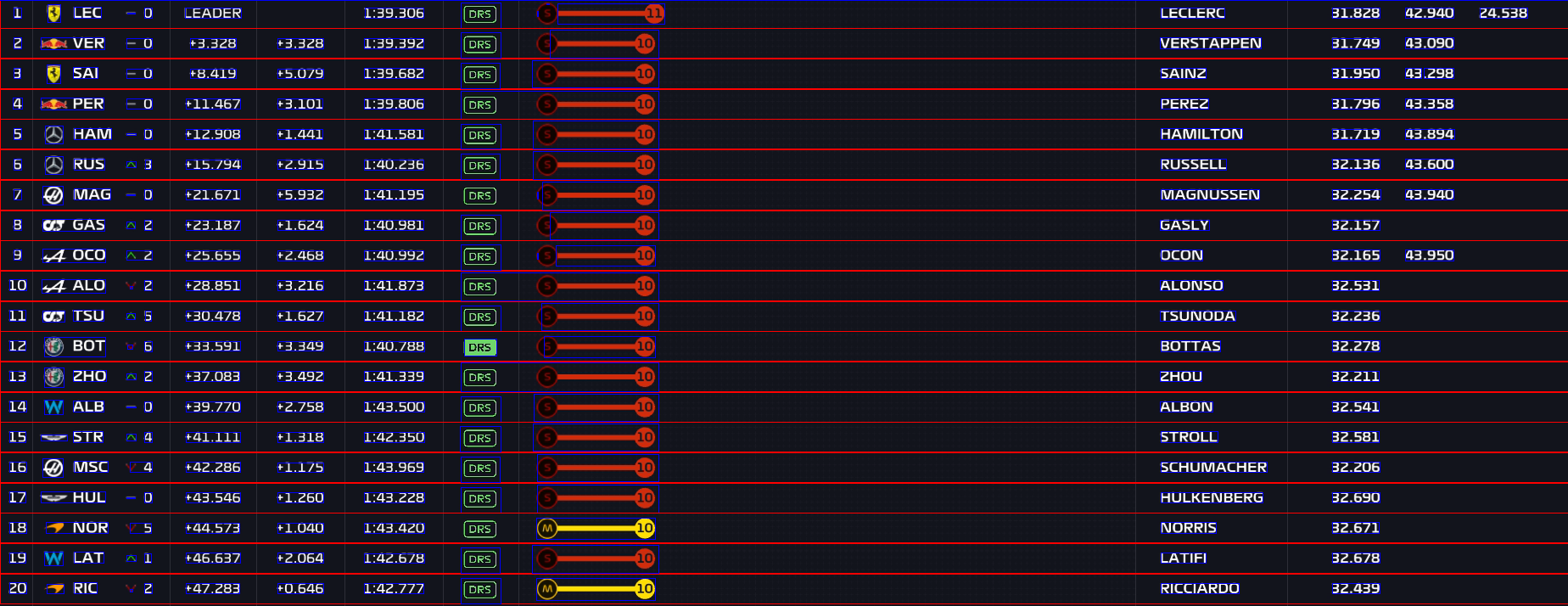1568x606 pixels.
Task: Click the Mercedes logo beside HAM
Action: (x=53, y=134)
